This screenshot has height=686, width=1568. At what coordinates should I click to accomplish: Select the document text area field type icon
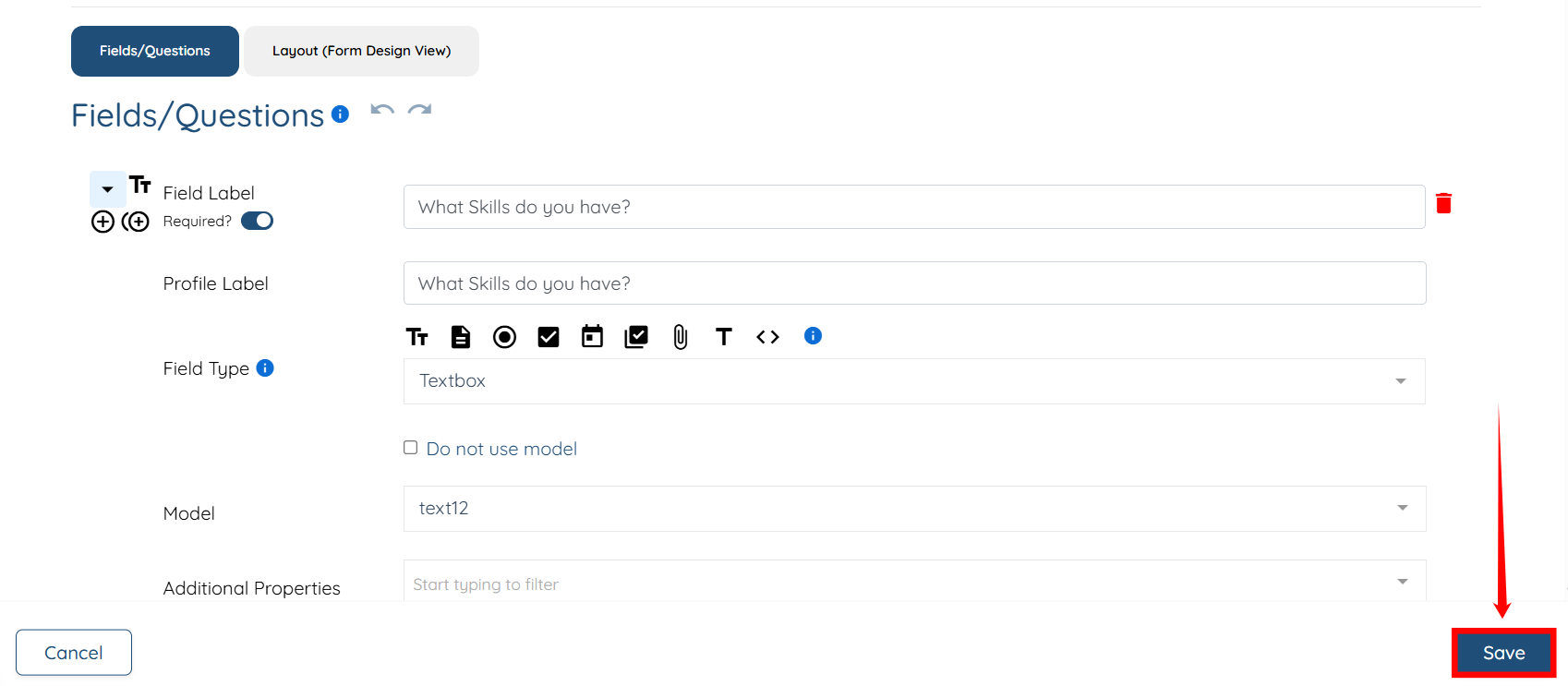pyautogui.click(x=460, y=337)
